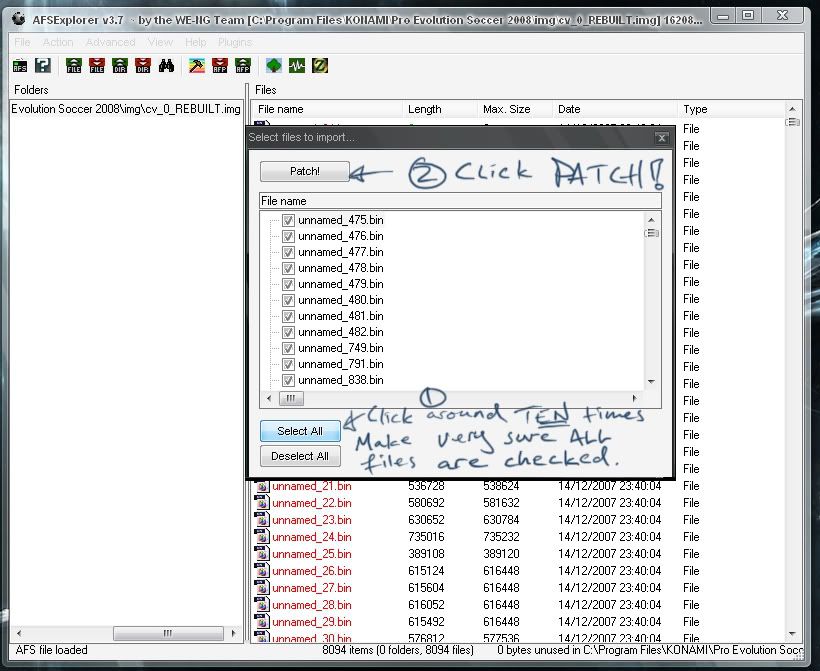820x671 pixels.
Task: Select the cv_0_REBUILT.img folder entry
Action: (126, 109)
